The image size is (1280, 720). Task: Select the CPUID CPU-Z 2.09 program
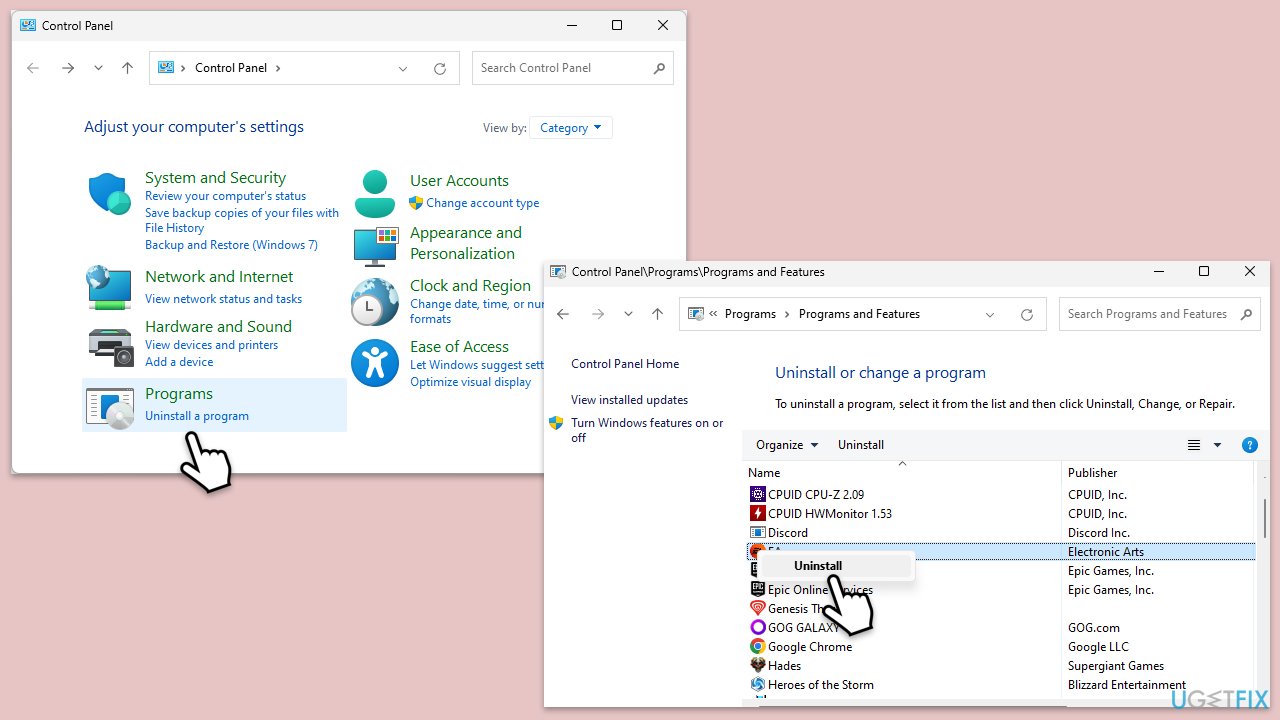coord(815,494)
